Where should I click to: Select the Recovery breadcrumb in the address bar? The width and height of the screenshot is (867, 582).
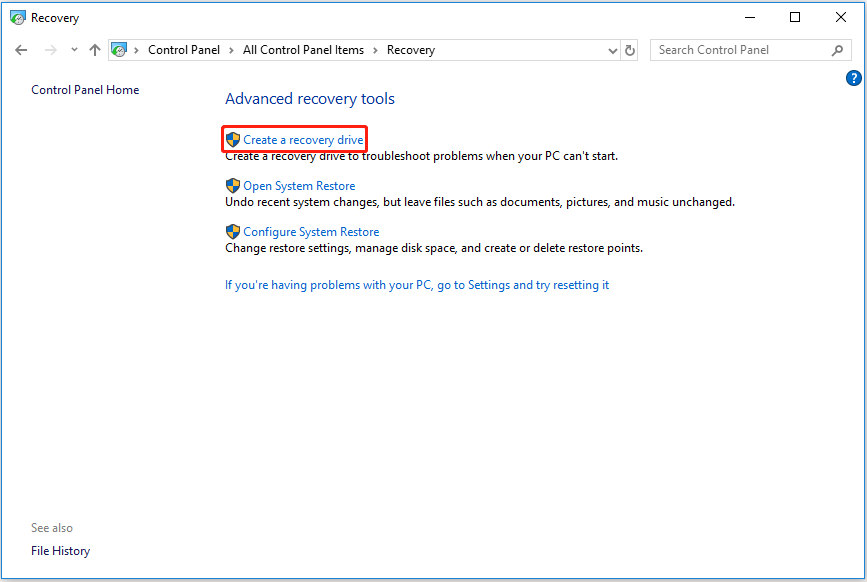[414, 49]
